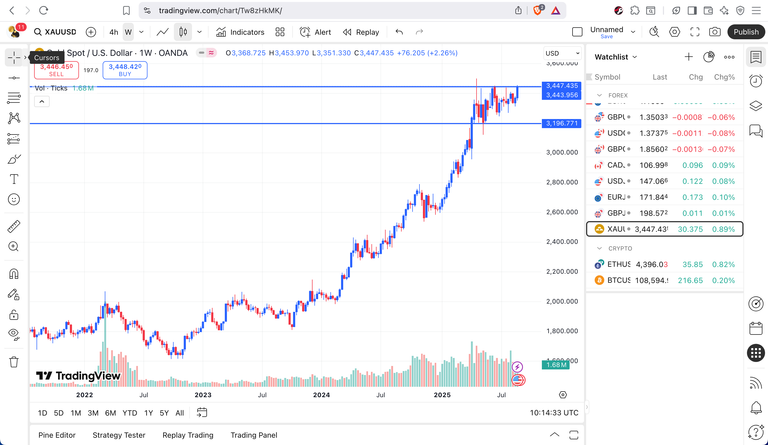768x445 pixels.
Task: Toggle hide all drawings eye icon
Action: click(14, 335)
